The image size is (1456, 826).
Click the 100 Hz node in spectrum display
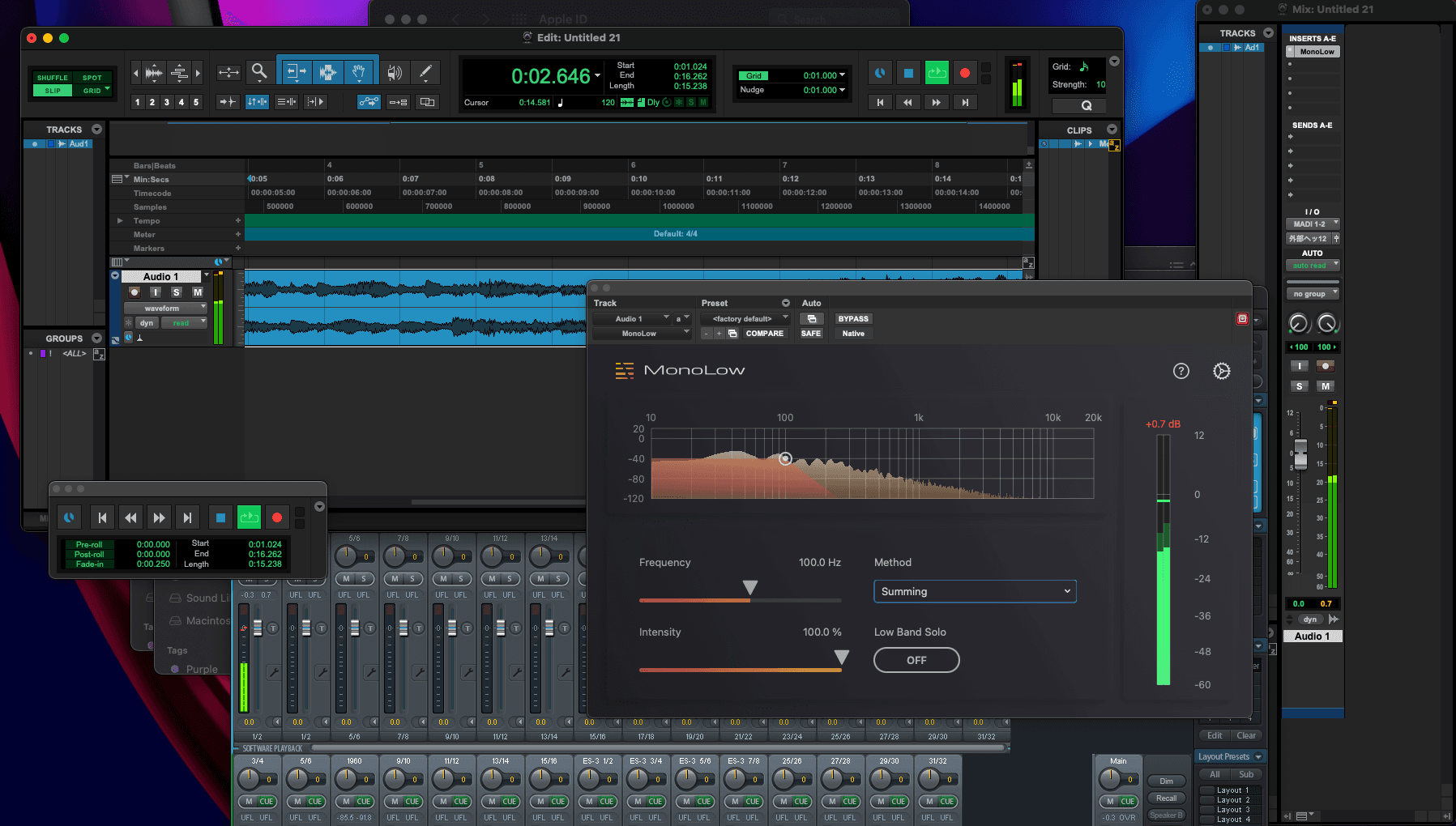[x=785, y=458]
